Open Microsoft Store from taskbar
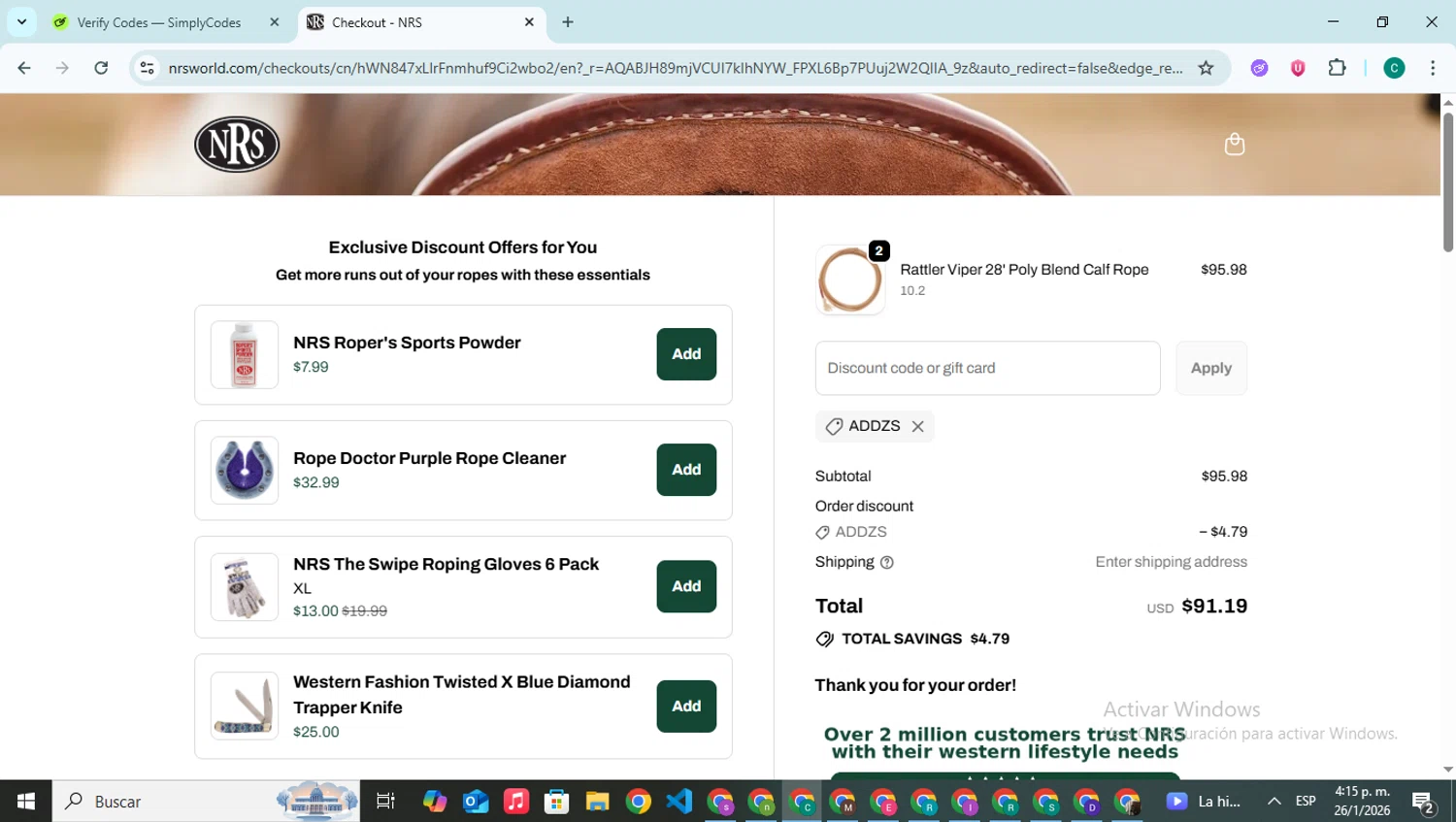The image size is (1456, 822). 556,802
